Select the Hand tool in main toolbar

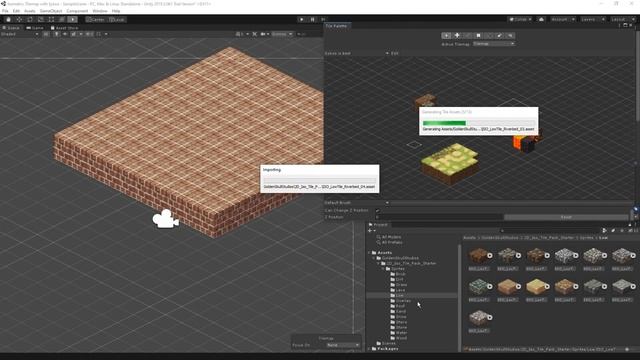point(9,19)
